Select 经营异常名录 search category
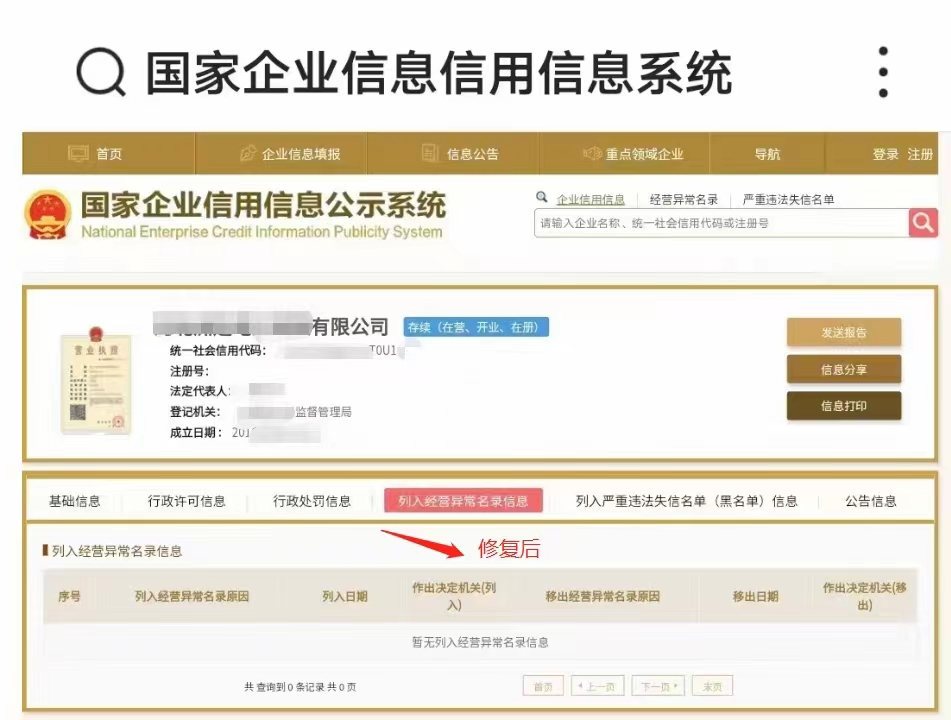The width and height of the screenshot is (951, 720). [x=684, y=200]
